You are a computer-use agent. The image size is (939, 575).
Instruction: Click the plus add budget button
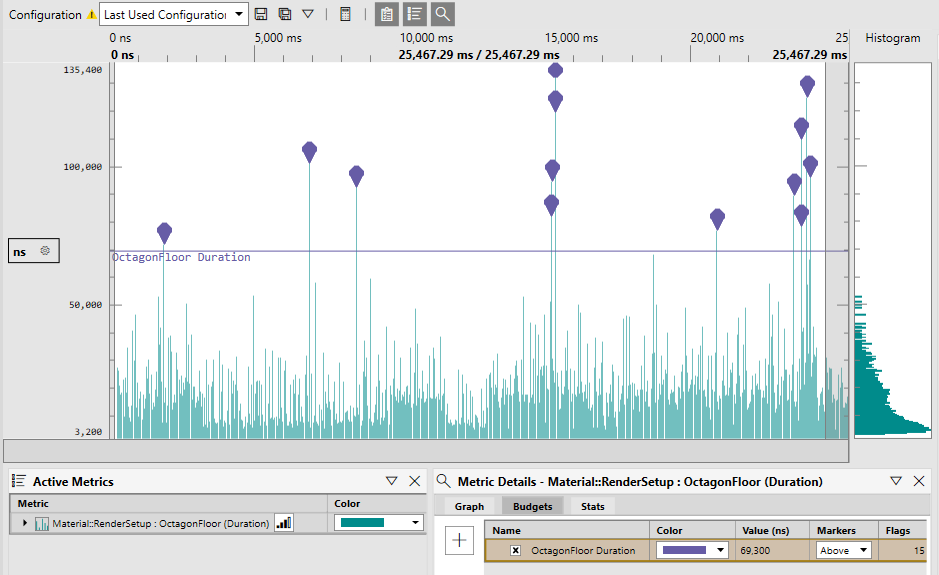(x=459, y=540)
